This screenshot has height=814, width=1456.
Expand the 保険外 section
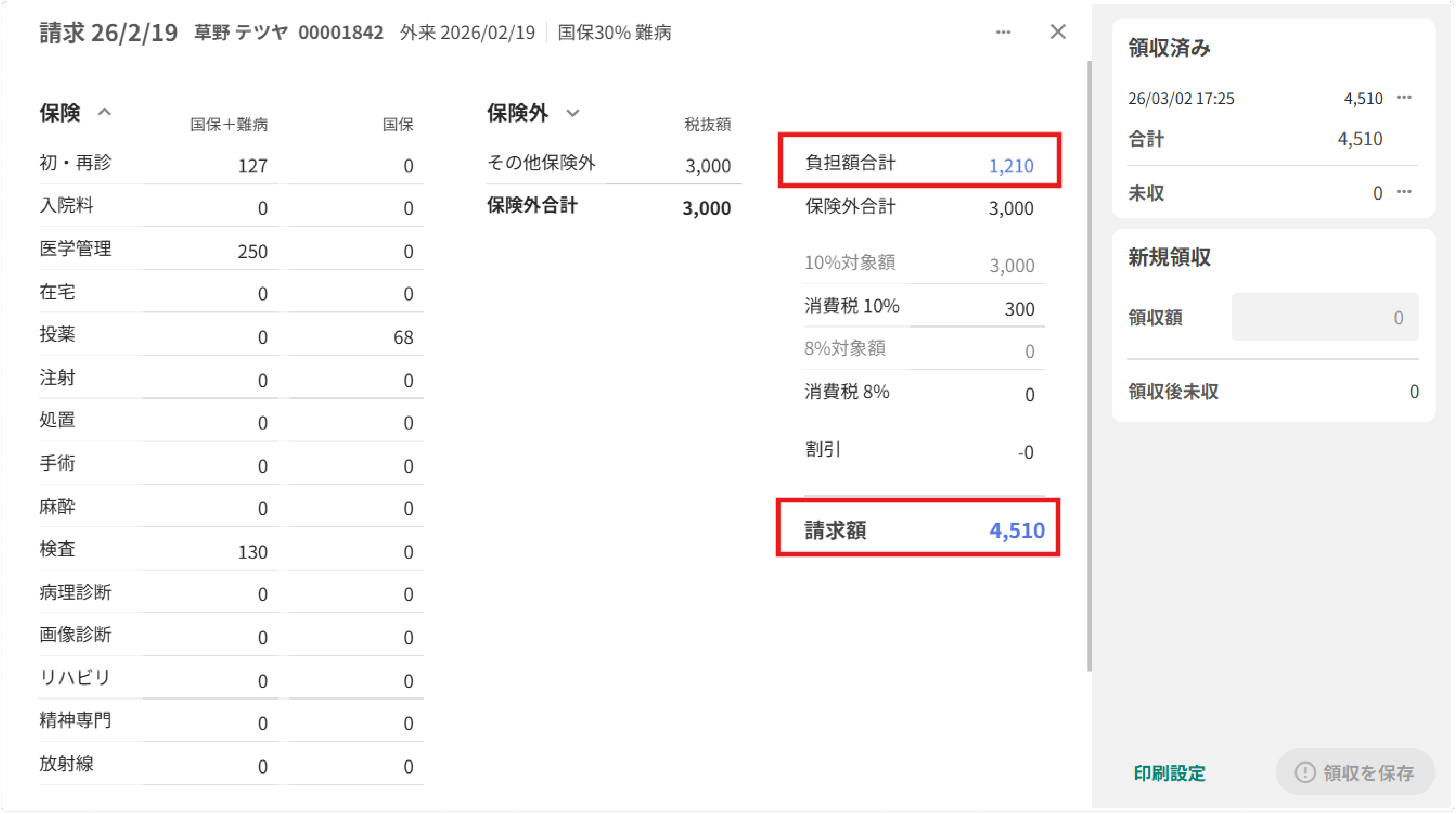[573, 113]
